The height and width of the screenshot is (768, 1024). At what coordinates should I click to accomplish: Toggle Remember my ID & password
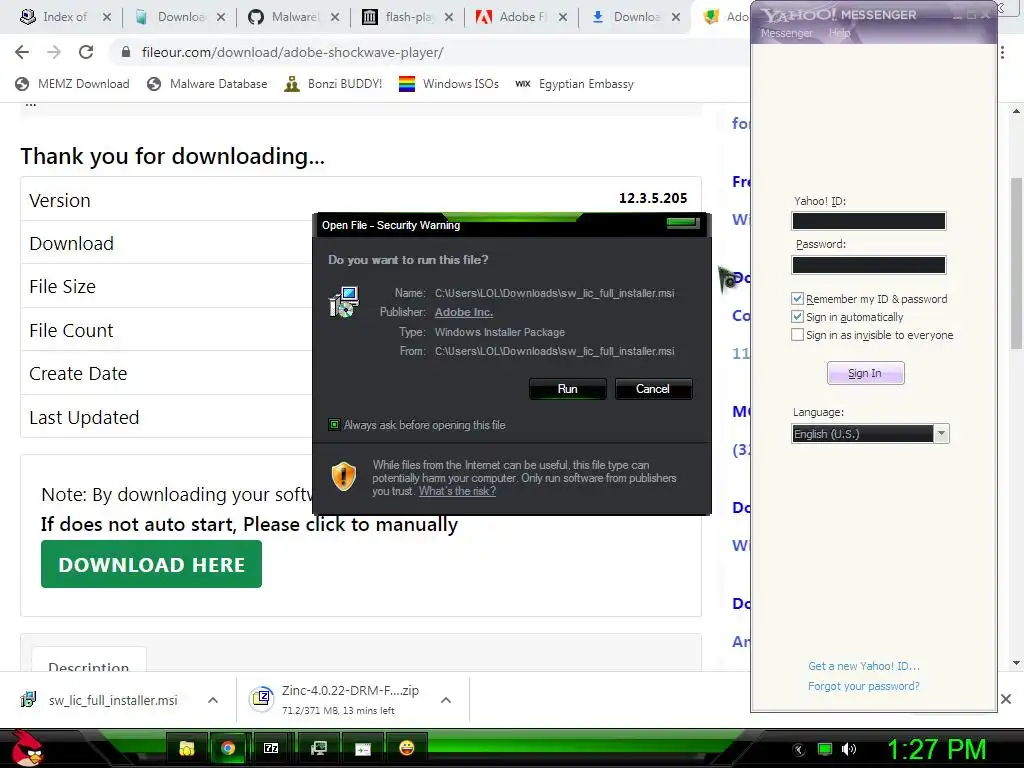(x=797, y=298)
